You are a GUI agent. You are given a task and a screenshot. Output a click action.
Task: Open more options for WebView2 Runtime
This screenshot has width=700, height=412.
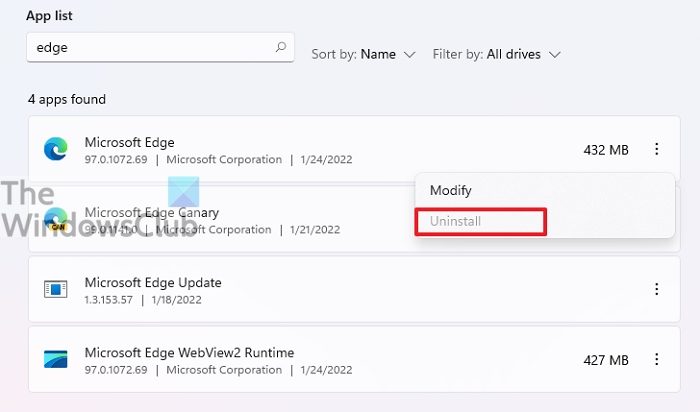[x=657, y=359]
